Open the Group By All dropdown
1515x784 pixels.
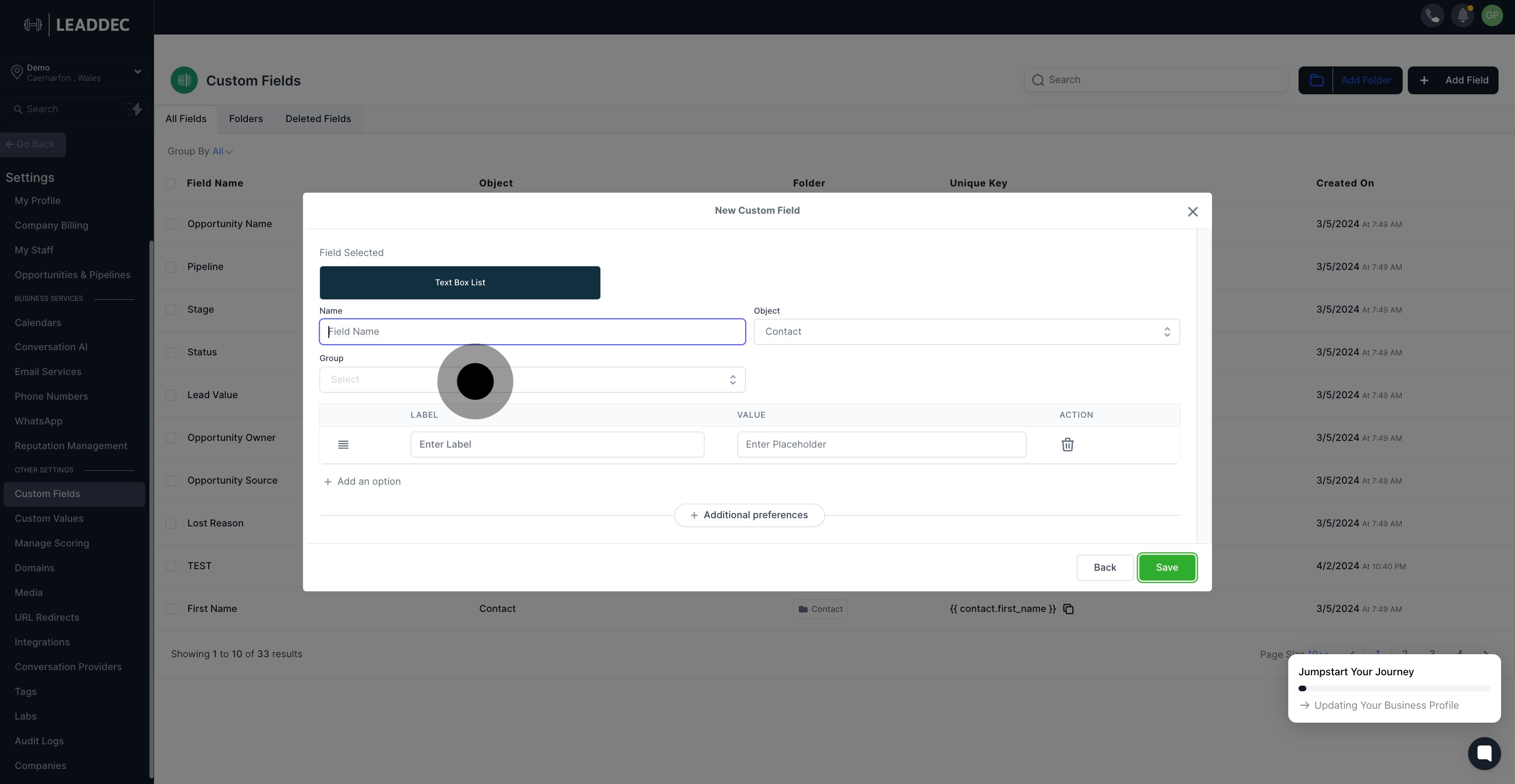click(x=222, y=151)
